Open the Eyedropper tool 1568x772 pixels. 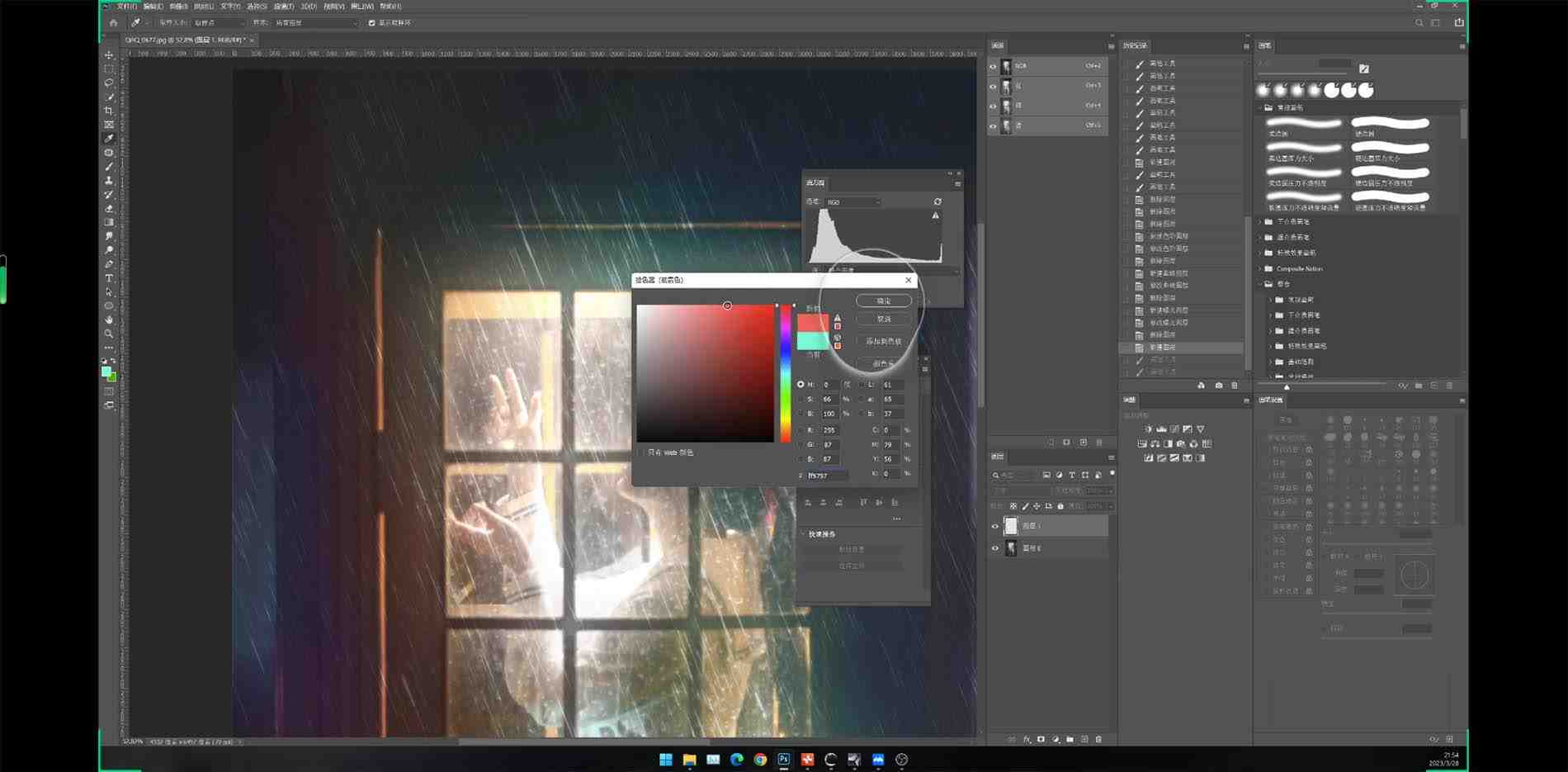coord(108,139)
